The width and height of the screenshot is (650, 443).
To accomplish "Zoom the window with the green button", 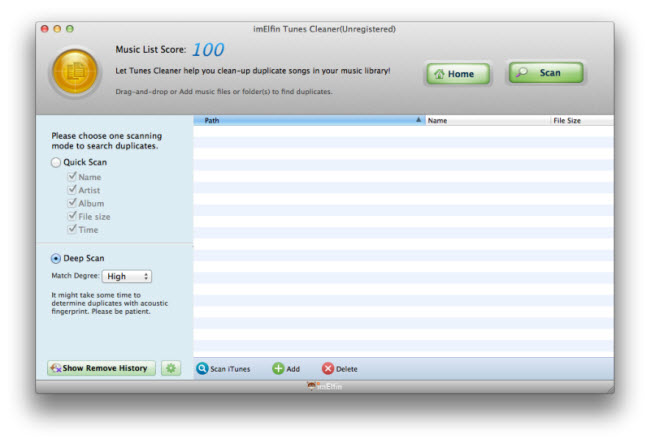I will (x=70, y=29).
